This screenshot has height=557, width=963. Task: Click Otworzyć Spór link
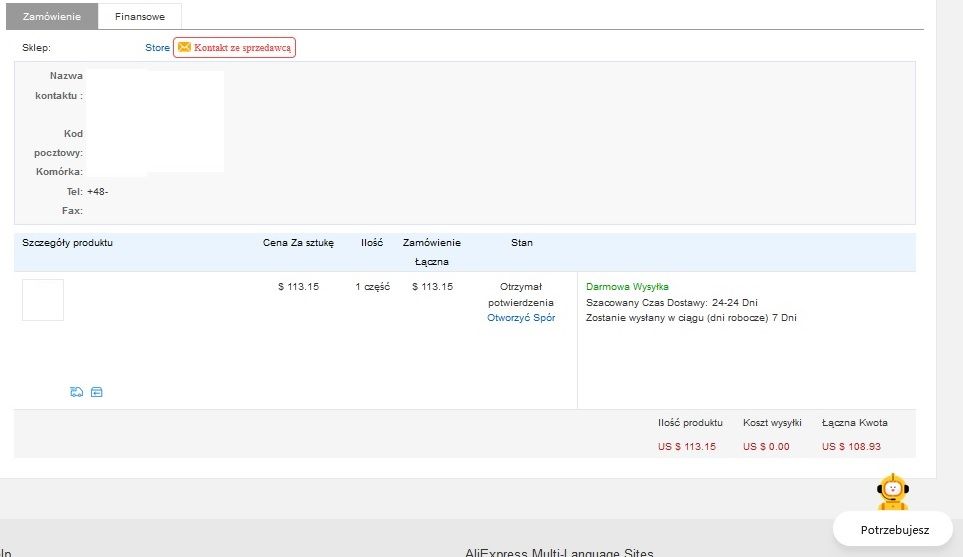click(x=521, y=317)
